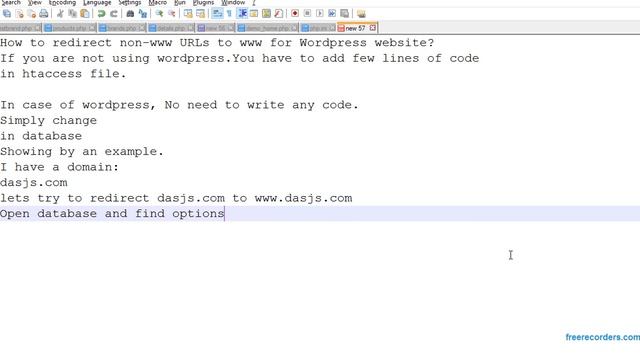This screenshot has width=640, height=360.
Task: Click the line "If you are not using wordpress"
Action: pos(240,58)
